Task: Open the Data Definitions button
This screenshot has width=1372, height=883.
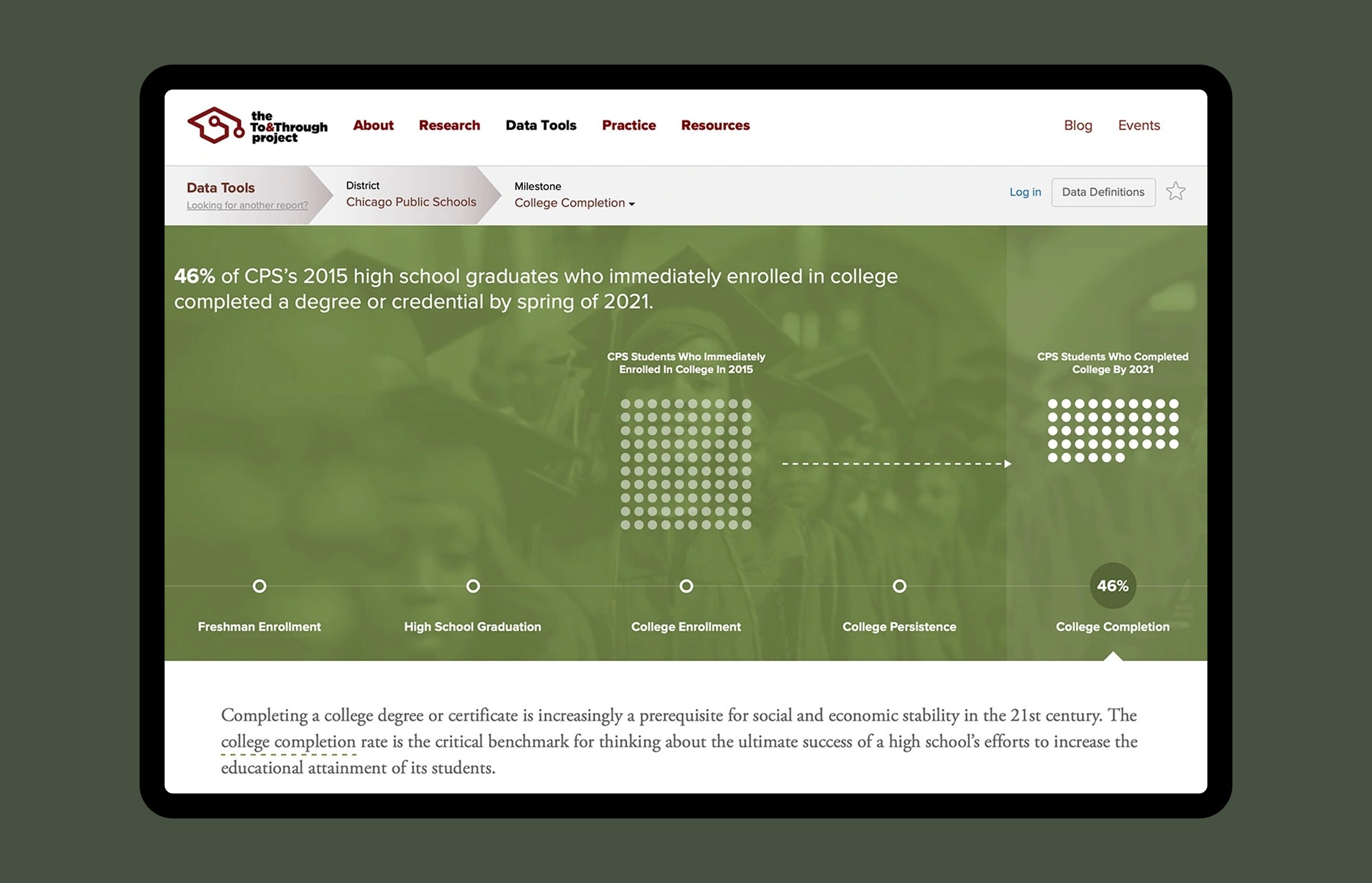Action: click(1103, 192)
